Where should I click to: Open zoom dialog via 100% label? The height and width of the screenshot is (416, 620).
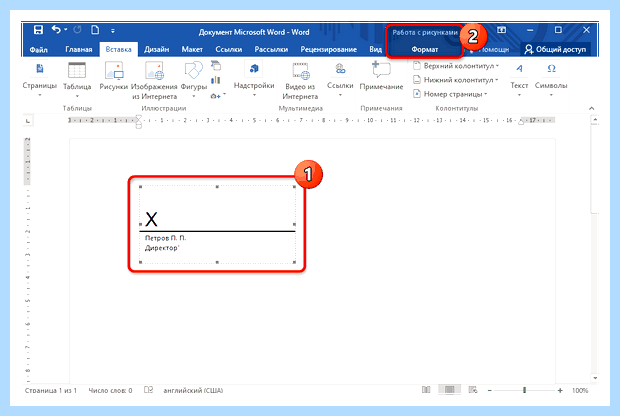click(580, 391)
